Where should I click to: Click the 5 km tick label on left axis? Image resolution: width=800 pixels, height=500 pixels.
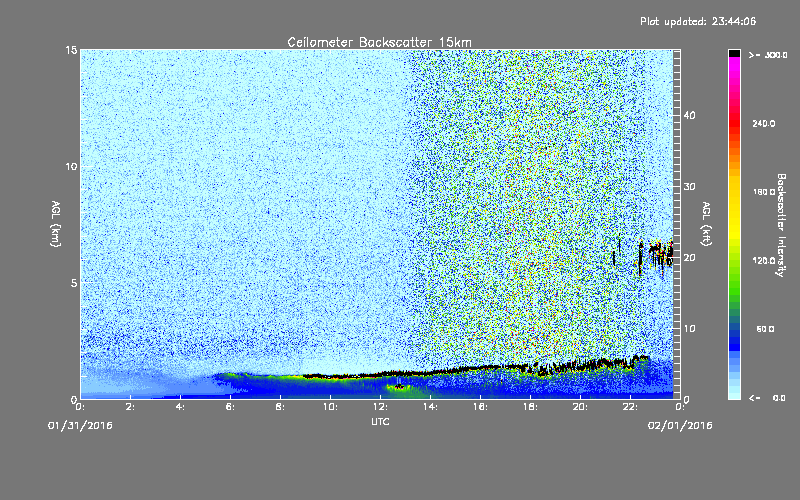point(73,283)
